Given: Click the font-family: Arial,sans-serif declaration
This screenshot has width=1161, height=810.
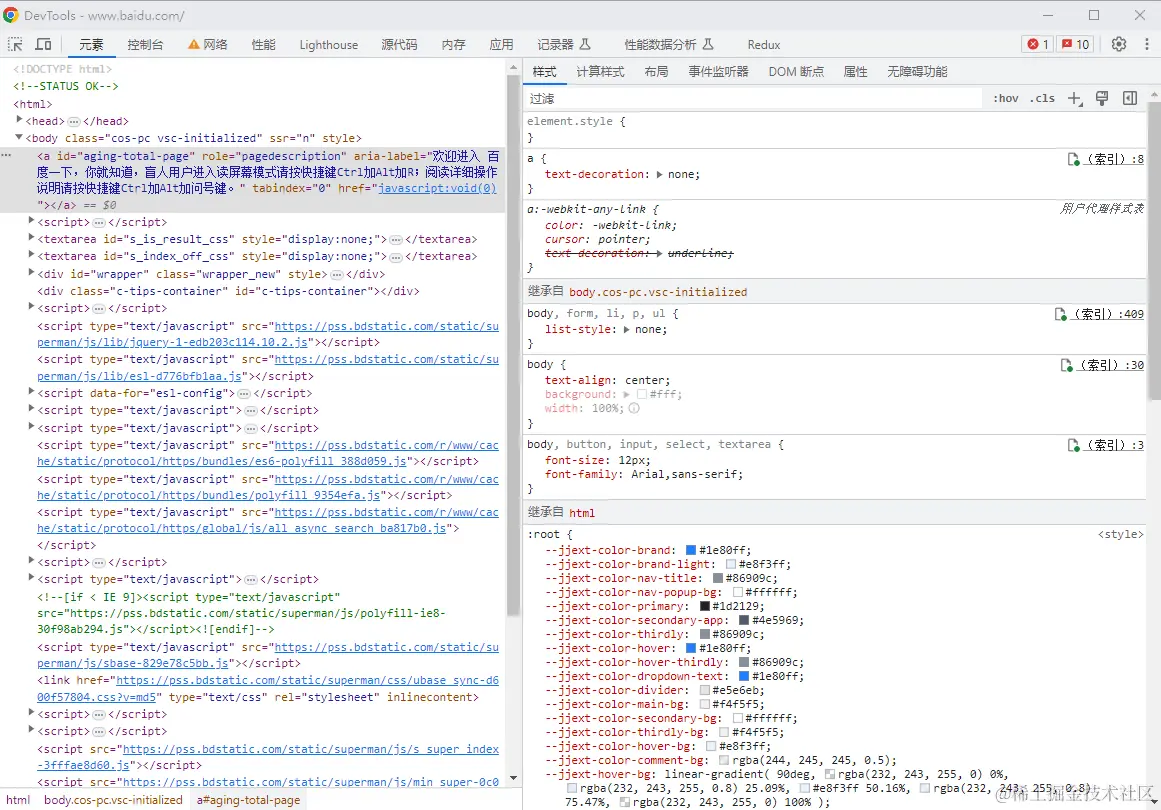Looking at the screenshot, I should 643,474.
